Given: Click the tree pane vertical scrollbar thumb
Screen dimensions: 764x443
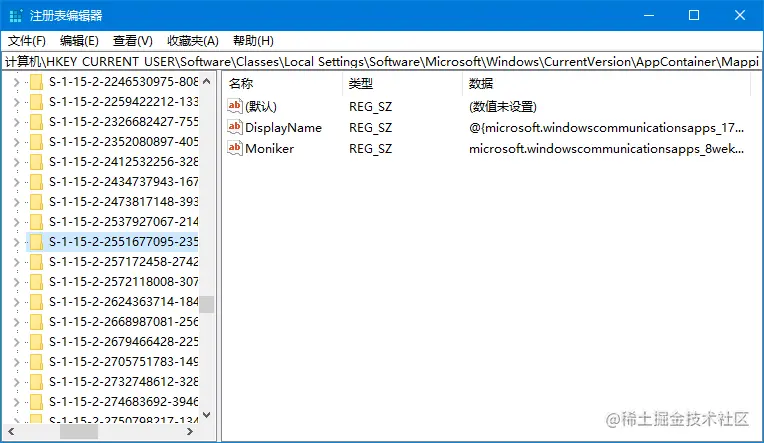Looking at the screenshot, I should pyautogui.click(x=207, y=304).
